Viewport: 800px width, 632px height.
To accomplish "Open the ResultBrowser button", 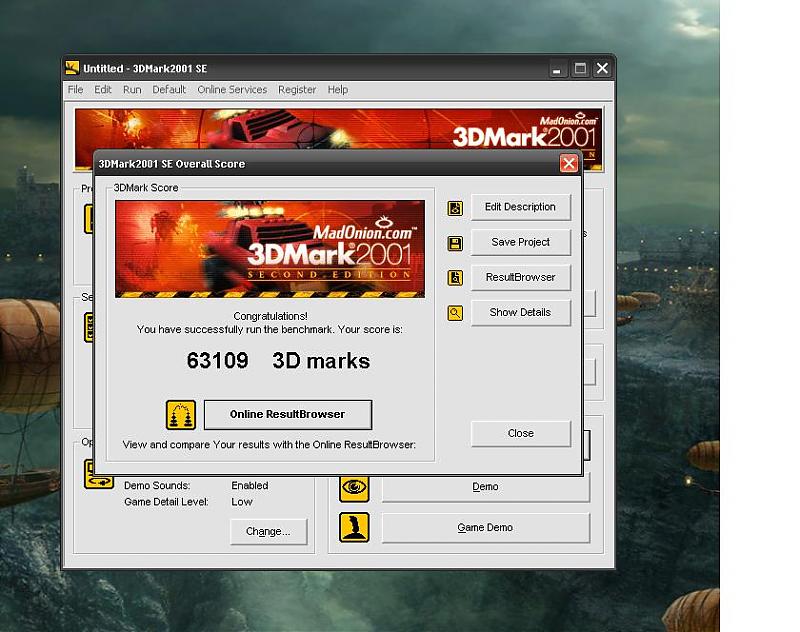I will pyautogui.click(x=520, y=277).
